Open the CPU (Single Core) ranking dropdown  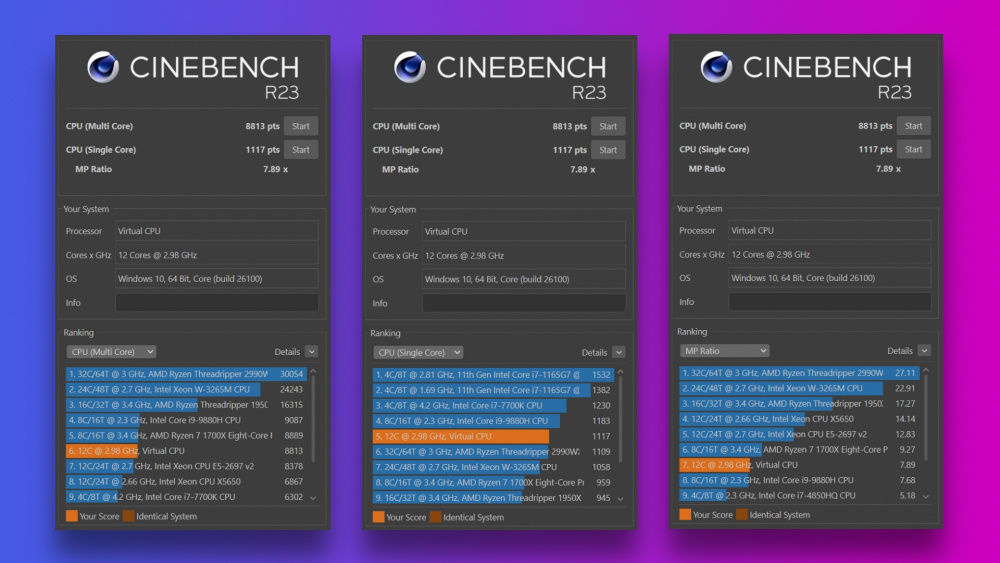tap(419, 352)
